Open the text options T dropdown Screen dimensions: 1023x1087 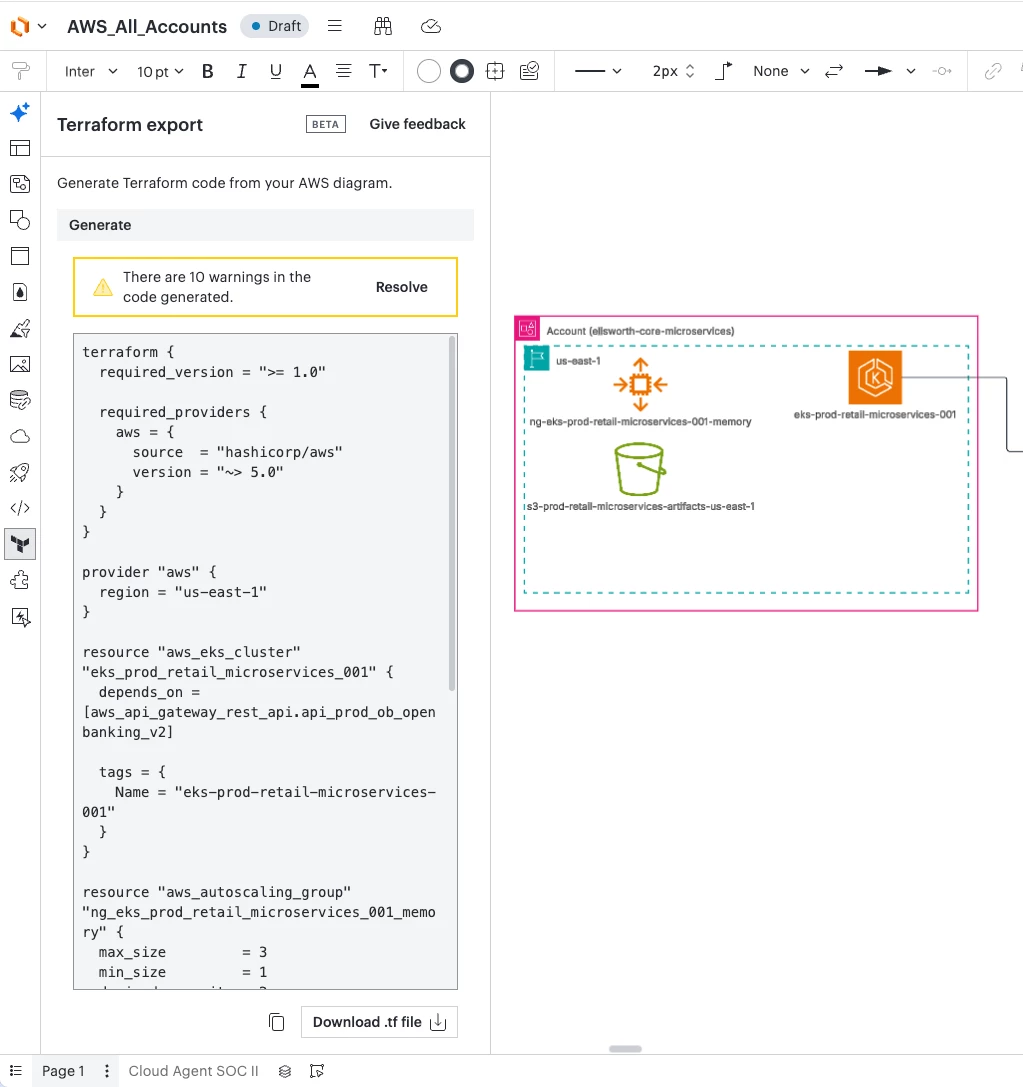click(x=378, y=71)
